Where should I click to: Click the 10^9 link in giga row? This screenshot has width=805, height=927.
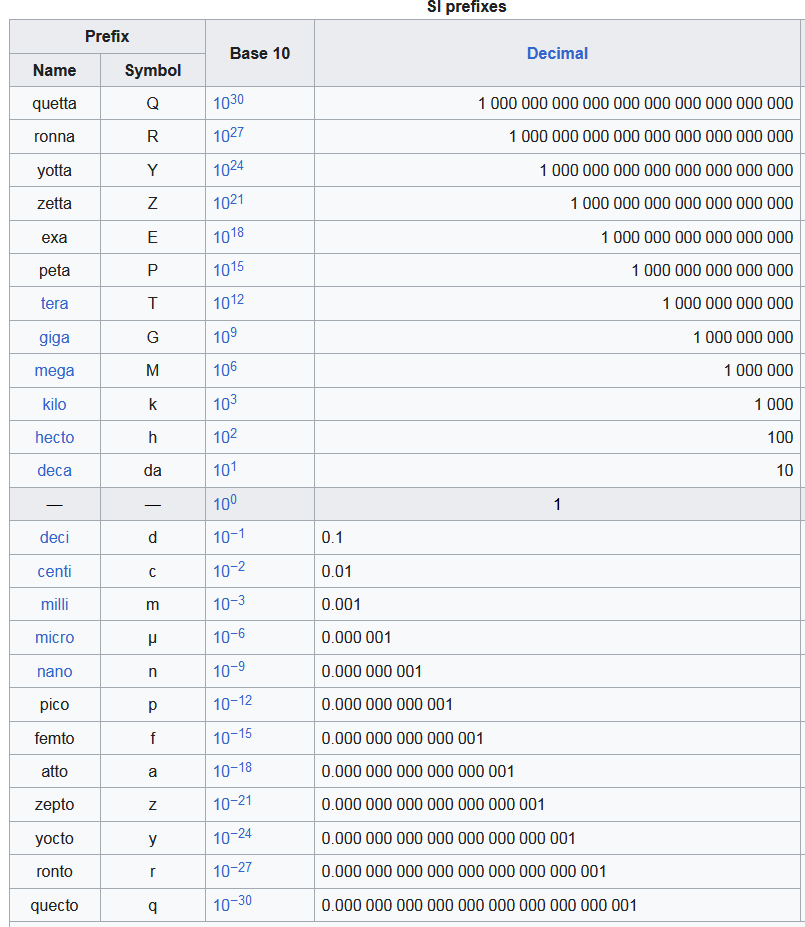coord(225,336)
